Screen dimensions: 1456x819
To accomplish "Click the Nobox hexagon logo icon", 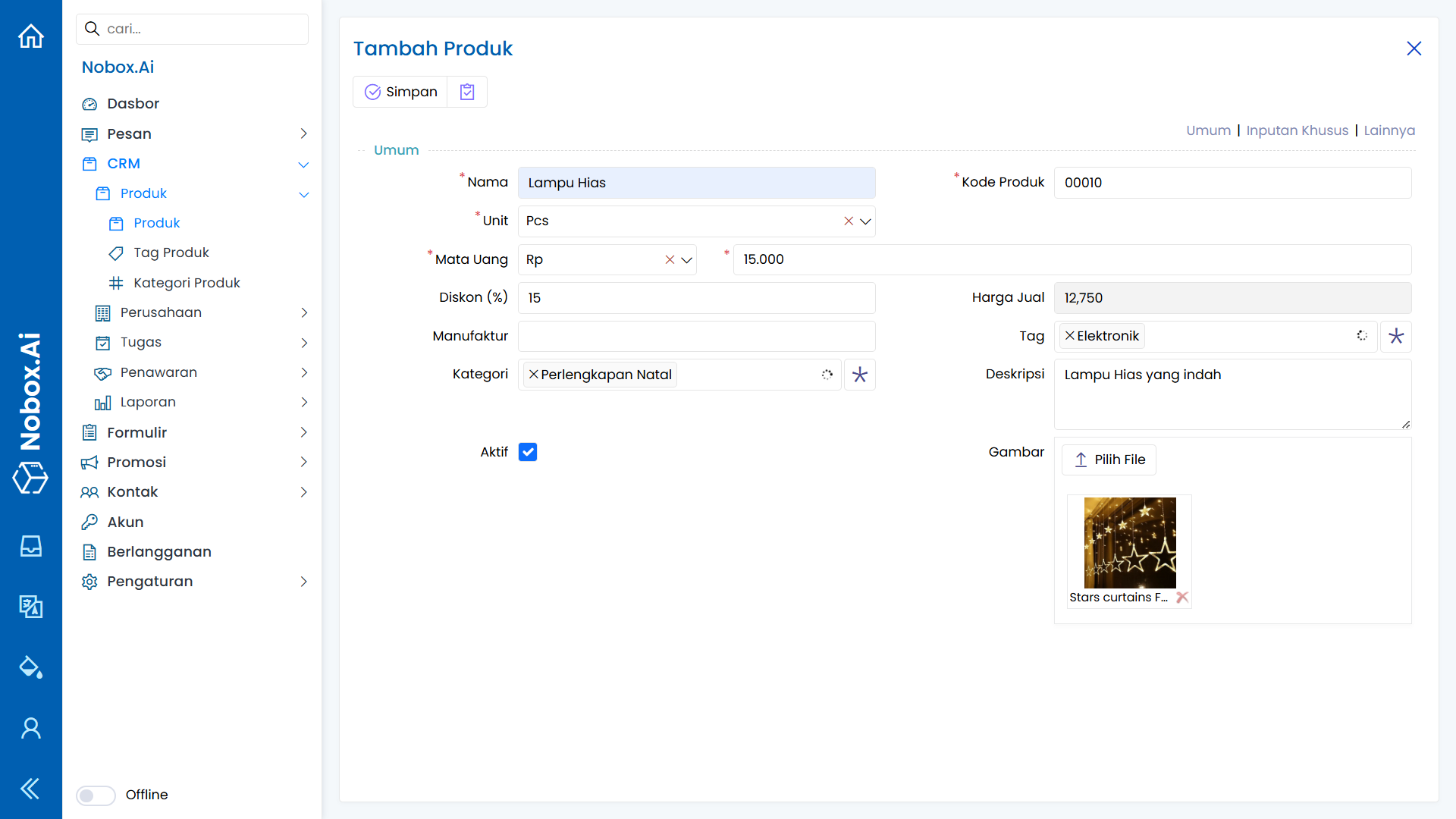I will 30,478.
